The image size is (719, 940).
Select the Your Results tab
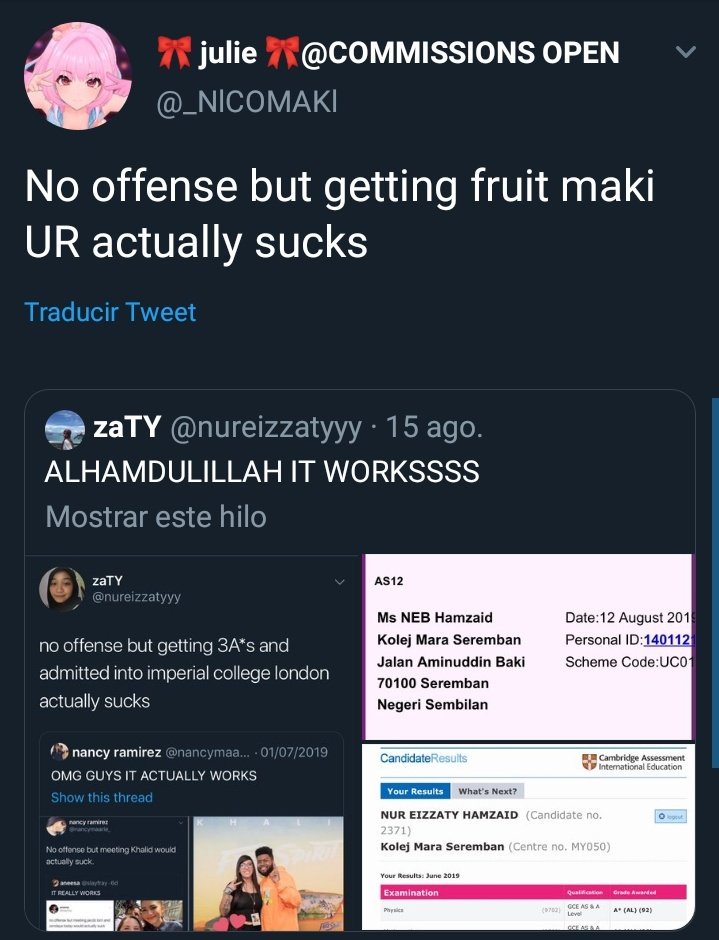point(415,791)
